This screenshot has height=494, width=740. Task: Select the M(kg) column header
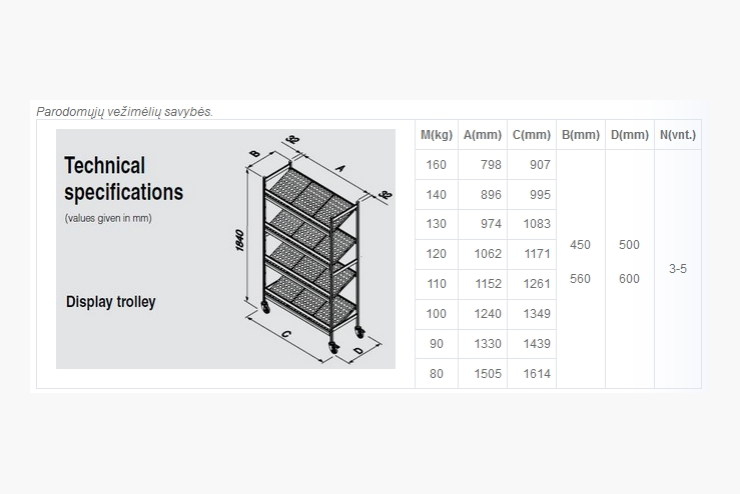[x=437, y=135]
